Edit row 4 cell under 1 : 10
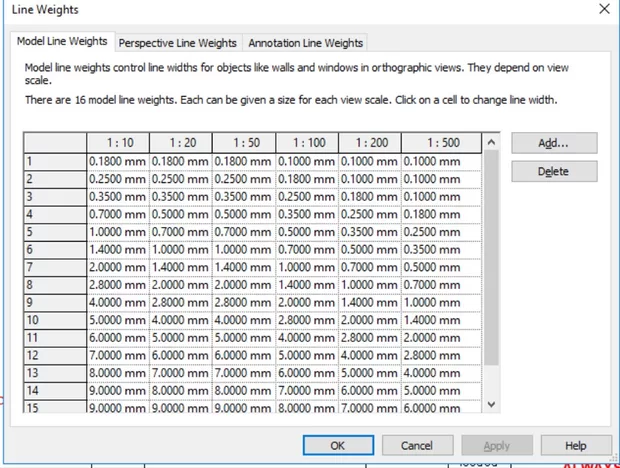 pos(118,215)
